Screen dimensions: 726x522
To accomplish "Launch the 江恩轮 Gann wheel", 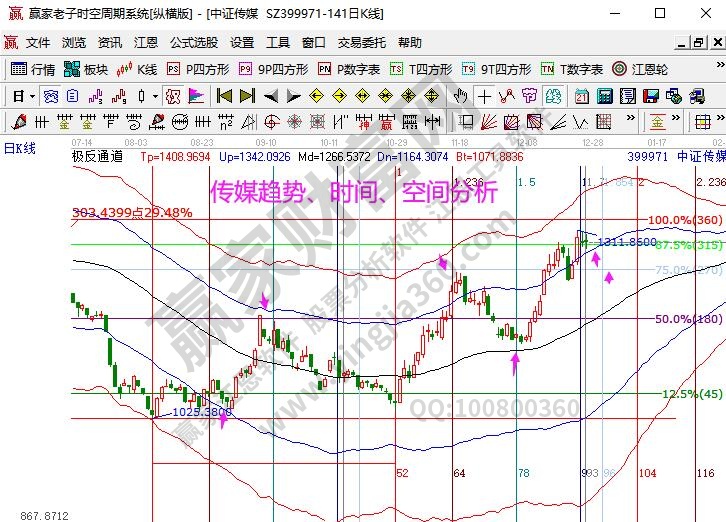I will [639, 69].
